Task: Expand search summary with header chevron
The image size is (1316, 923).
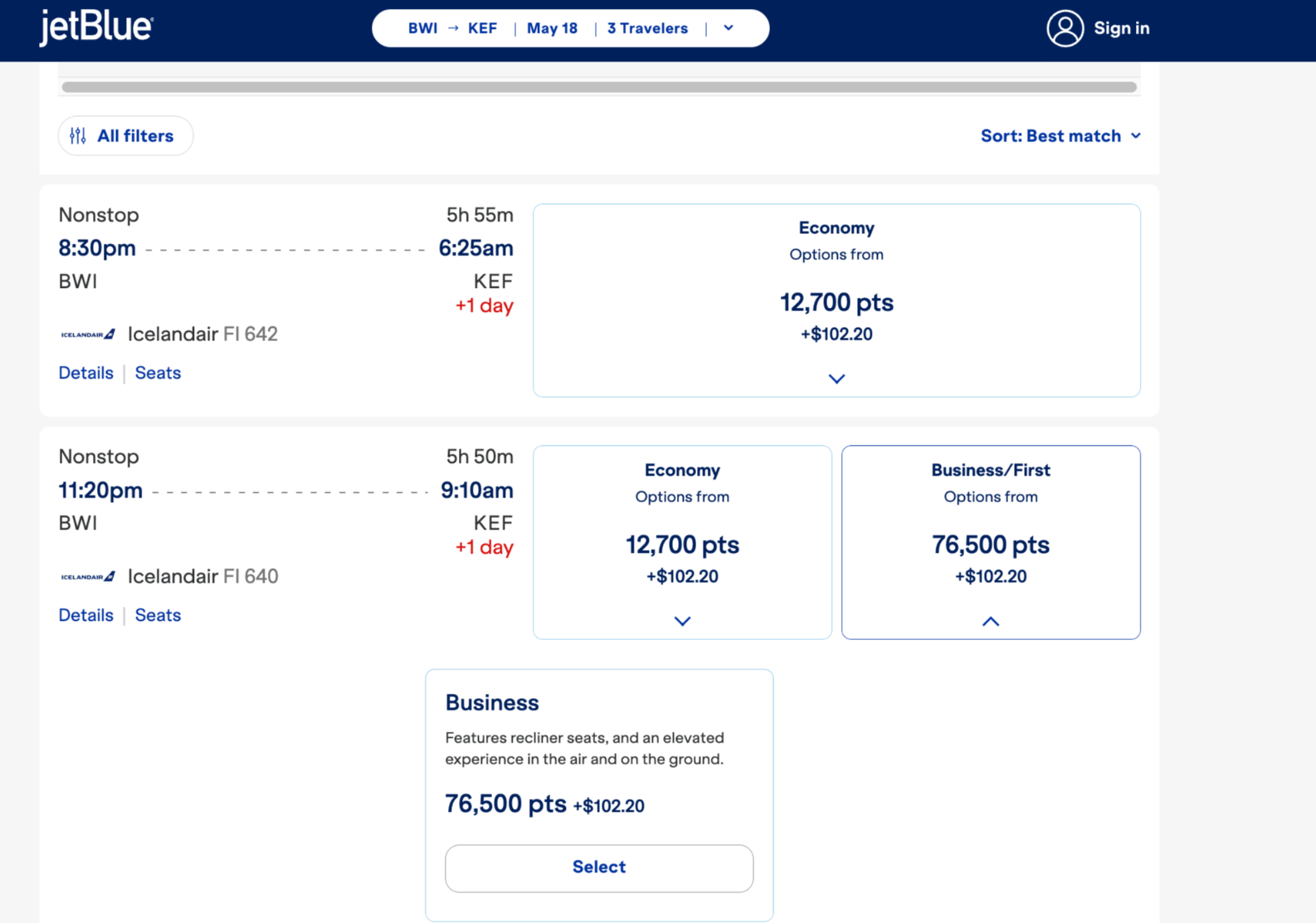Action: coord(729,28)
